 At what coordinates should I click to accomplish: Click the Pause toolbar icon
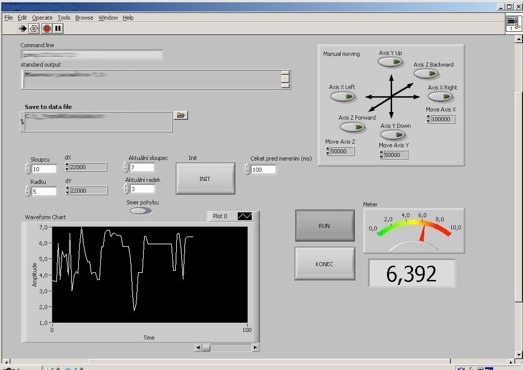point(58,29)
